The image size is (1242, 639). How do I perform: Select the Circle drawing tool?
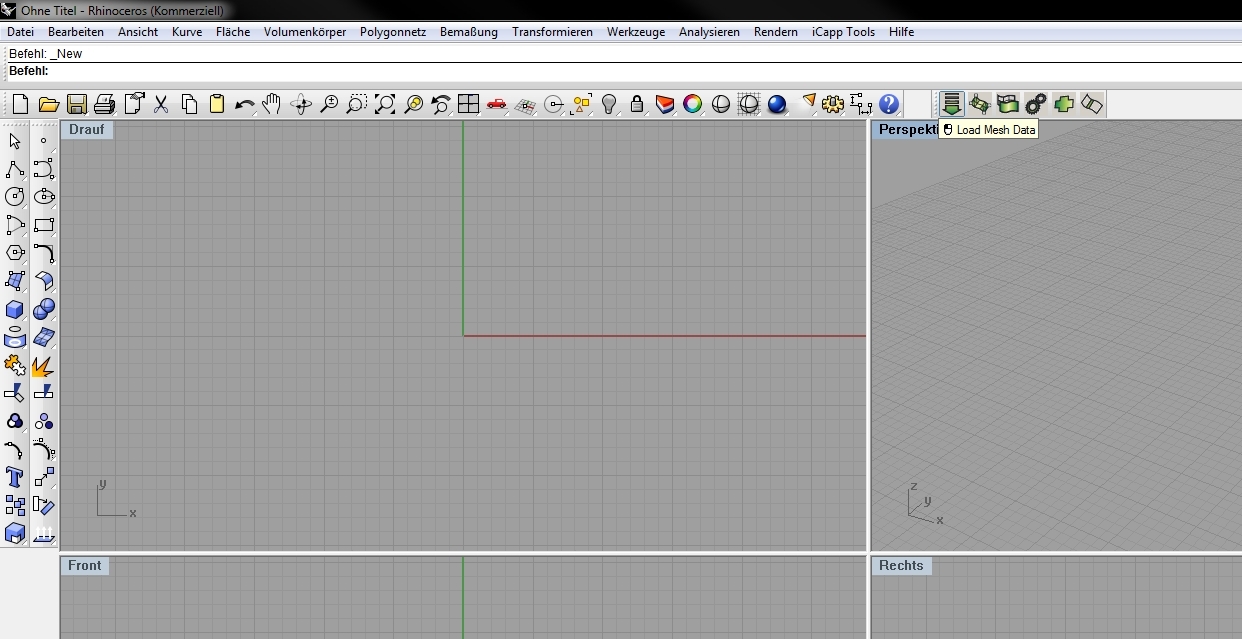click(15, 197)
